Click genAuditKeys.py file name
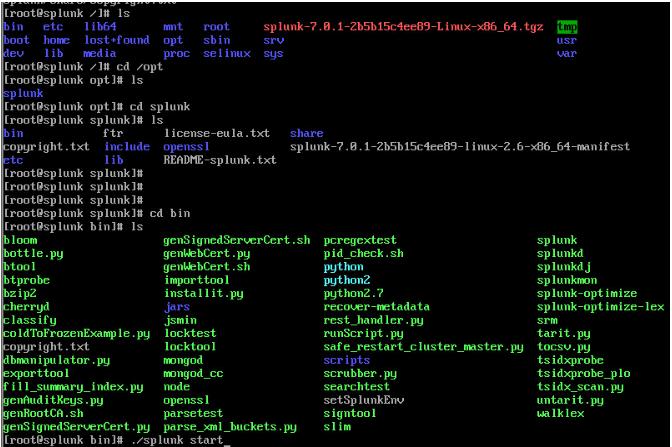The image size is (672, 447). pos(53,400)
